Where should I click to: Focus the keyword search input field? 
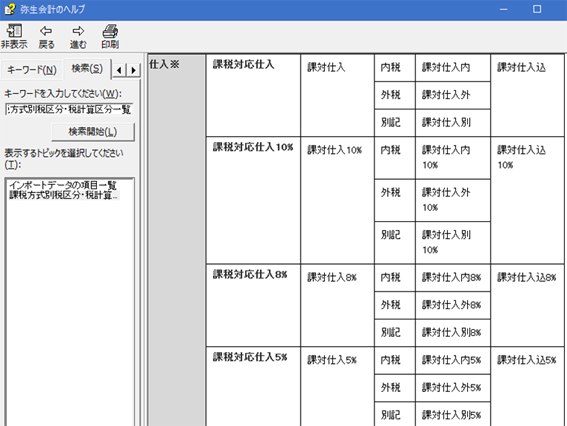(69, 109)
